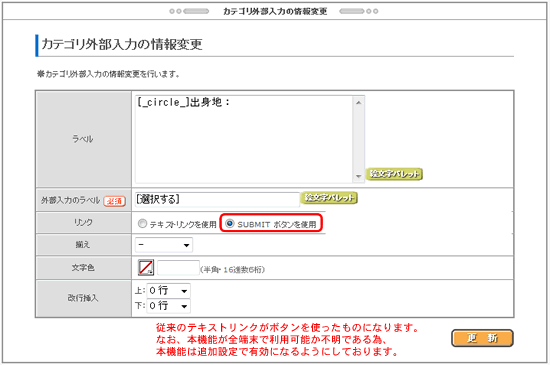Click the 外部入力のラベル input containing [選択する]

point(217,200)
